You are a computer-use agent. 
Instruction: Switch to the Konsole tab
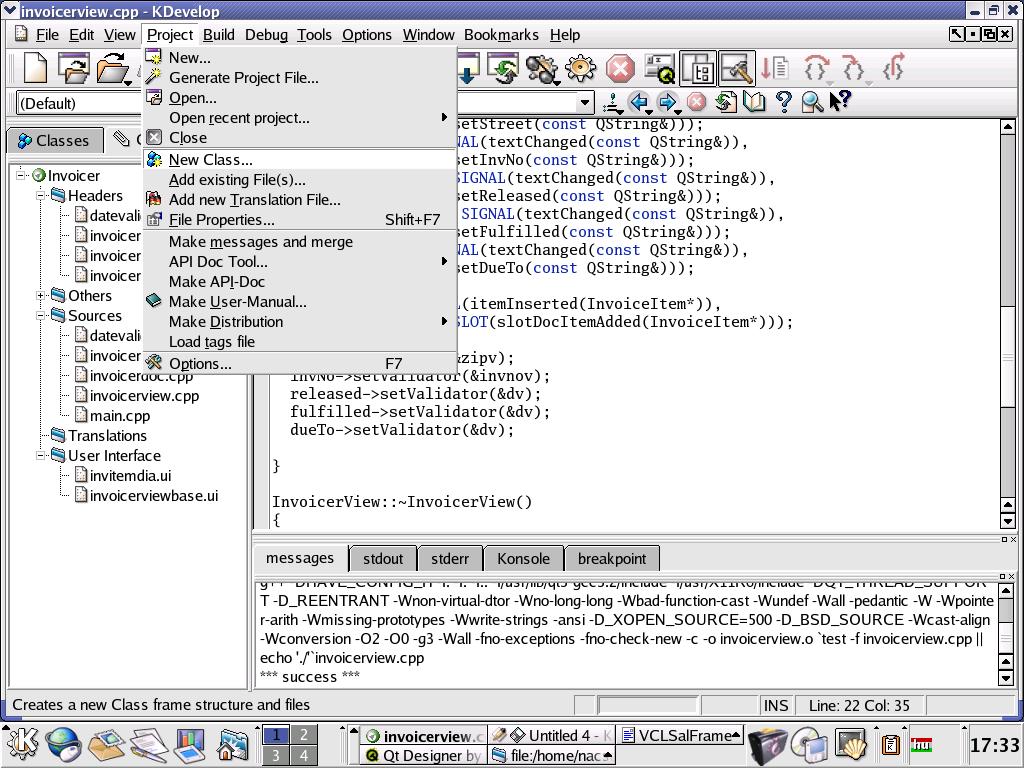523,558
